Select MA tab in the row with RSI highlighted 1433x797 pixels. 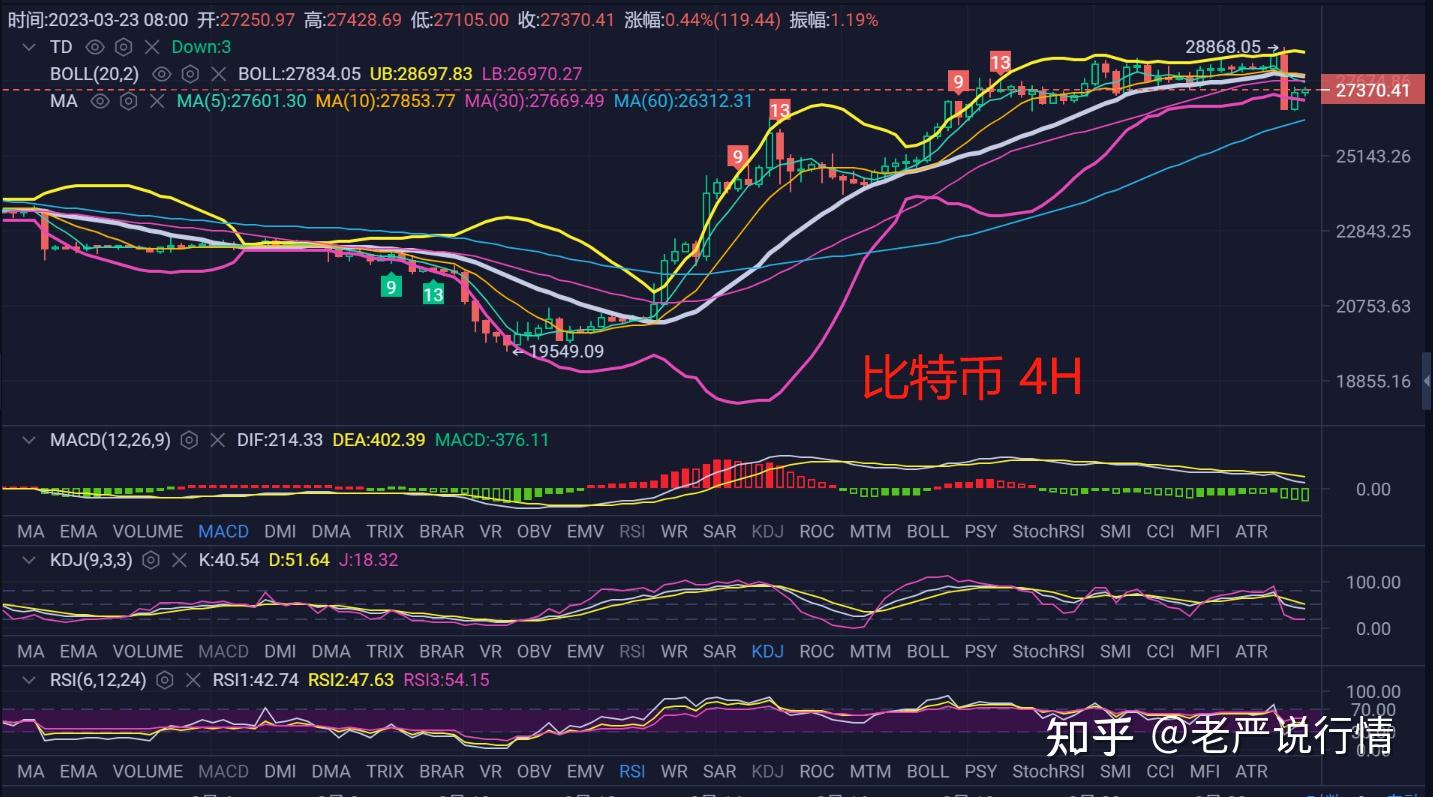[31, 771]
